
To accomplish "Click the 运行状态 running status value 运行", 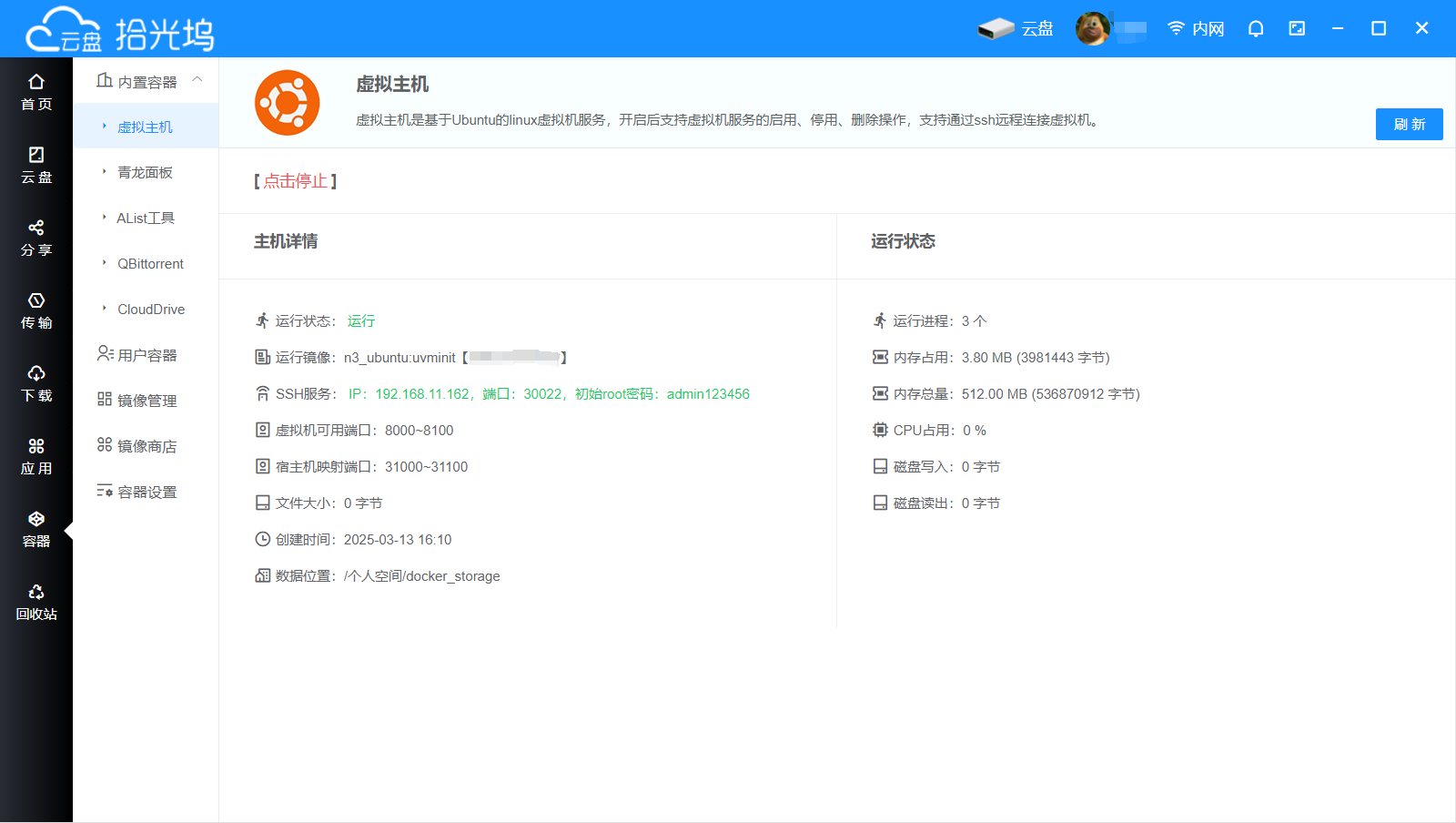I will pos(361,320).
